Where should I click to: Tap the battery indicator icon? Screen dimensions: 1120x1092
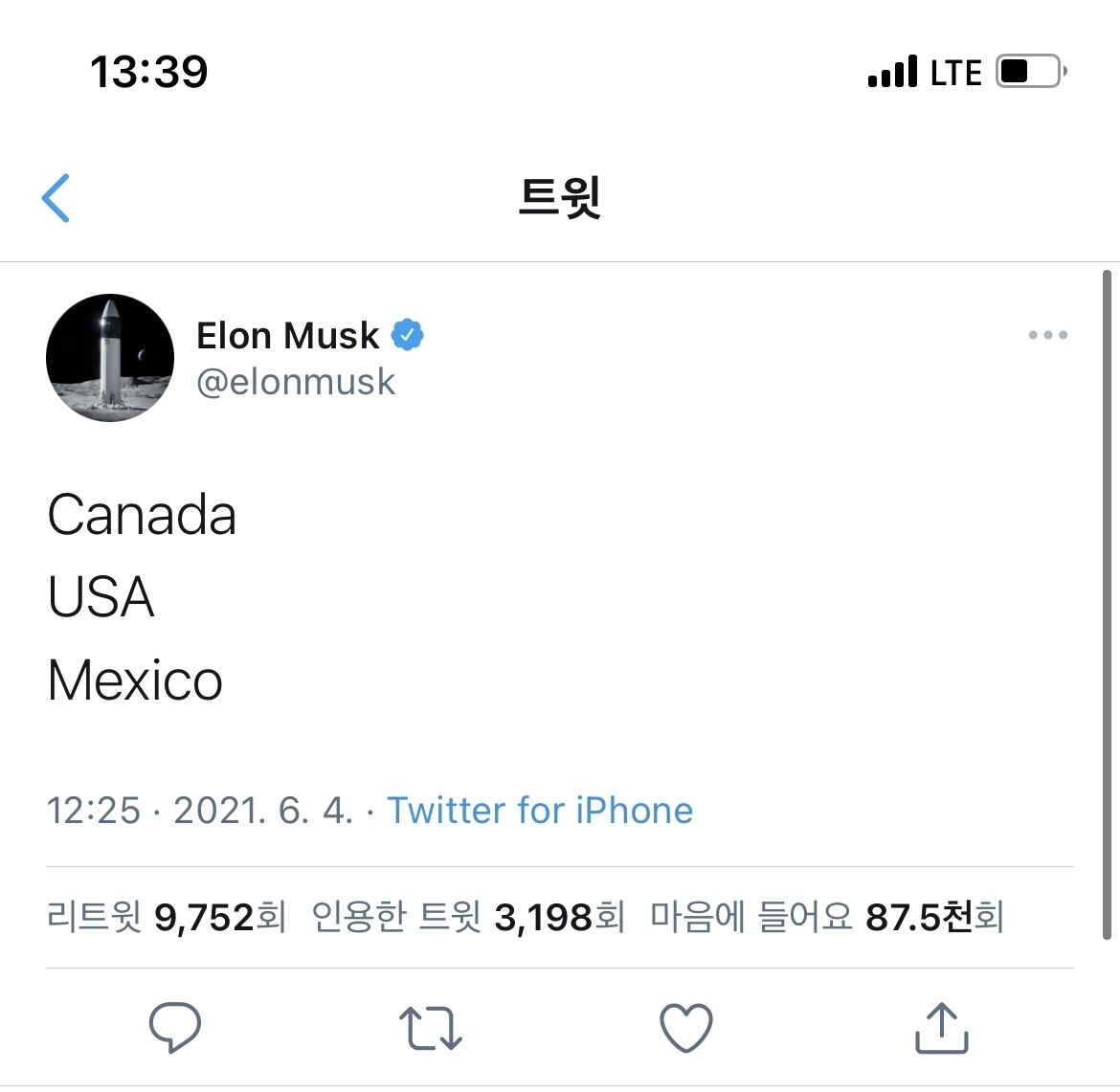(x=1030, y=72)
